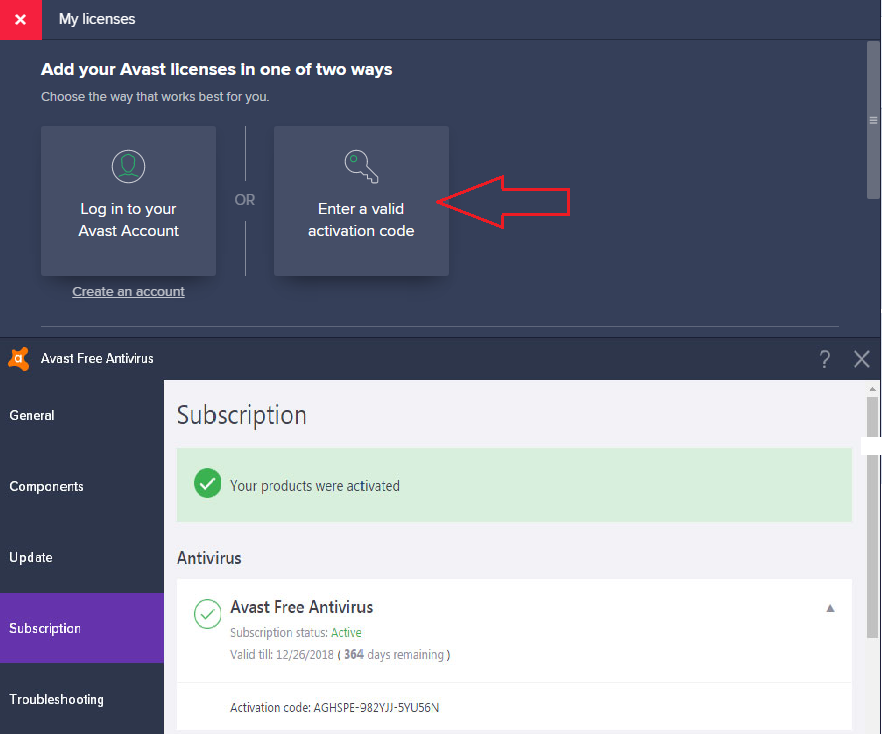Screen dimensions: 884x734
Task: Close the Avast Free Antivirus settings window
Action: [x=862, y=359]
